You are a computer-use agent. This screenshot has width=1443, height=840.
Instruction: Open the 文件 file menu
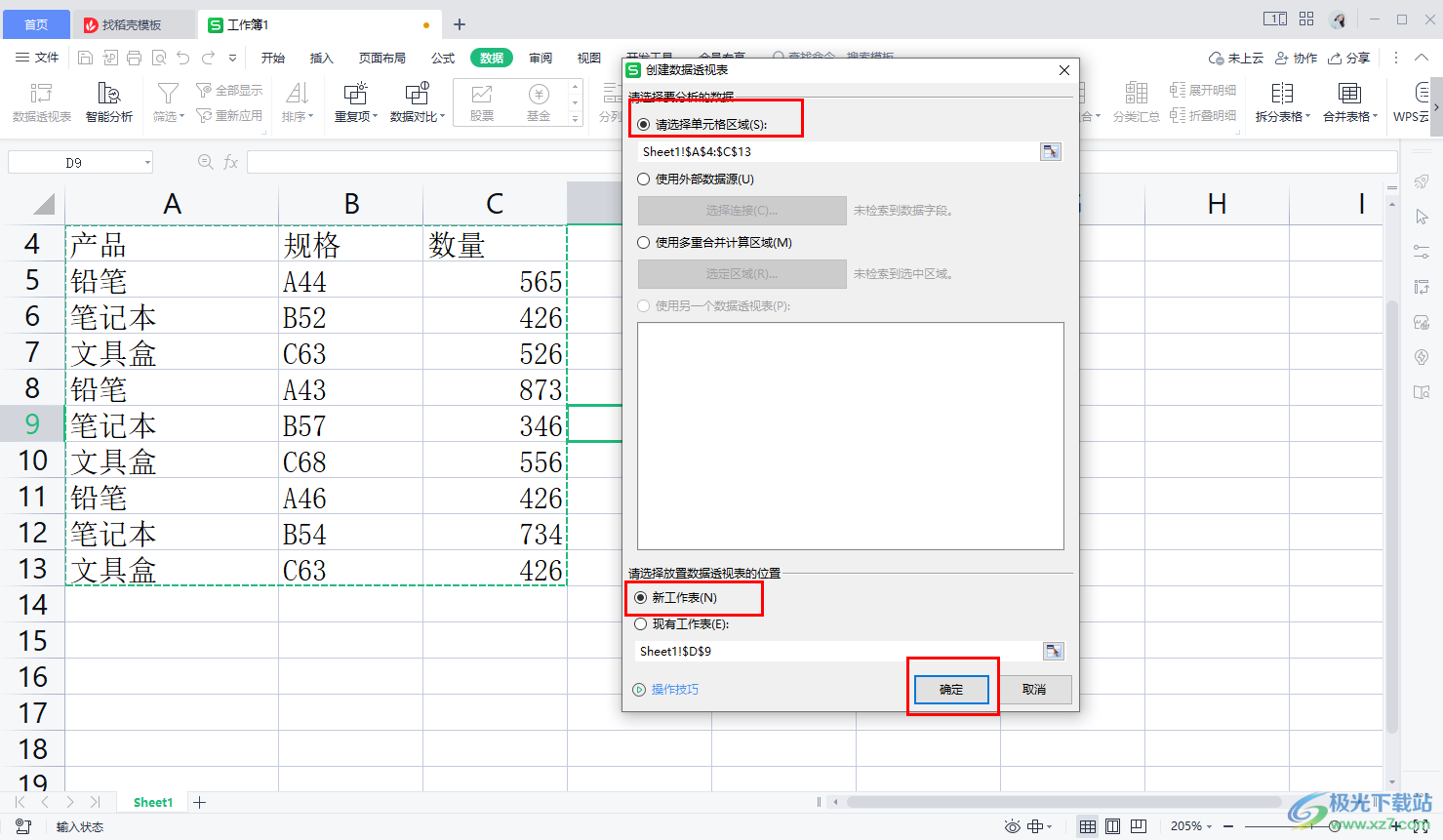(37, 58)
